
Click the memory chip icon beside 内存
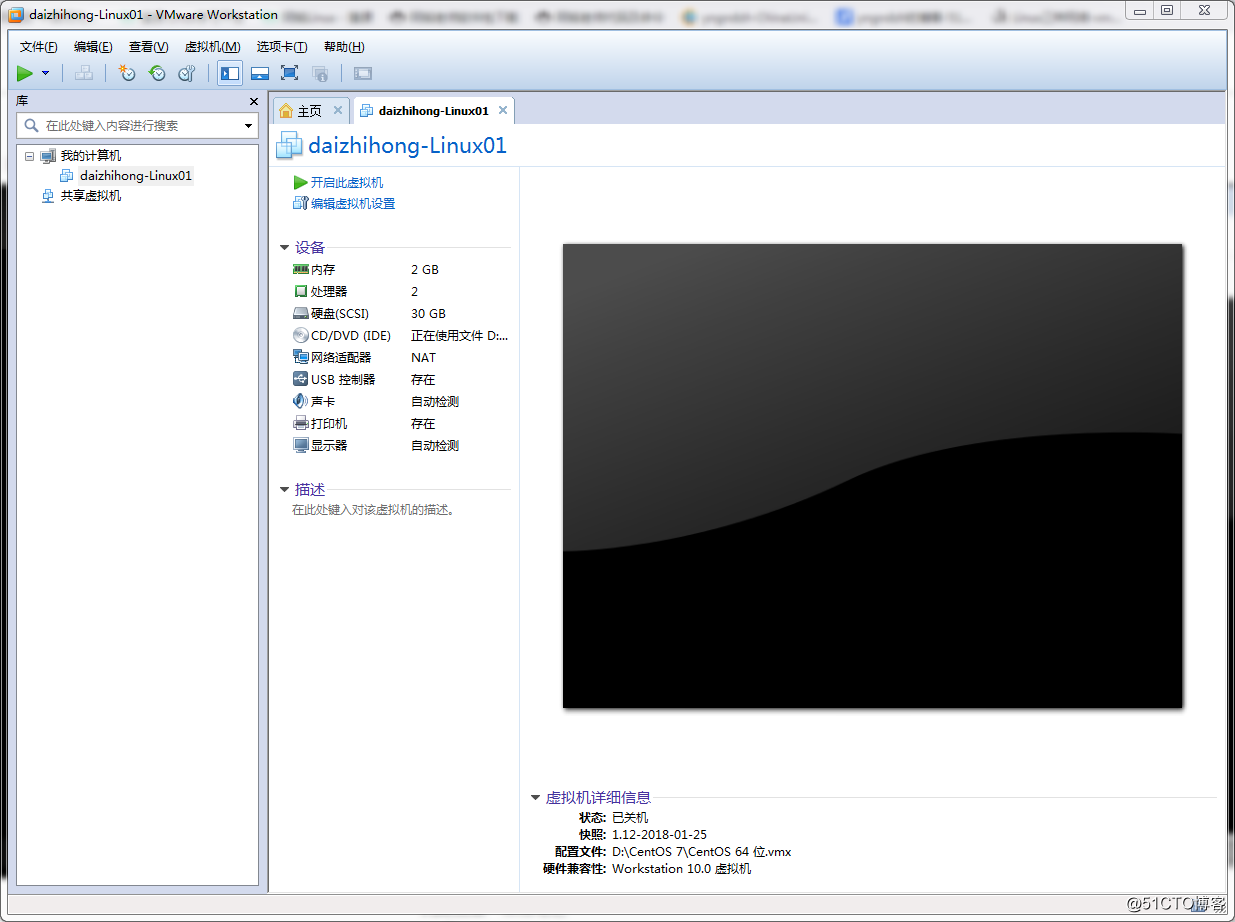coord(301,269)
